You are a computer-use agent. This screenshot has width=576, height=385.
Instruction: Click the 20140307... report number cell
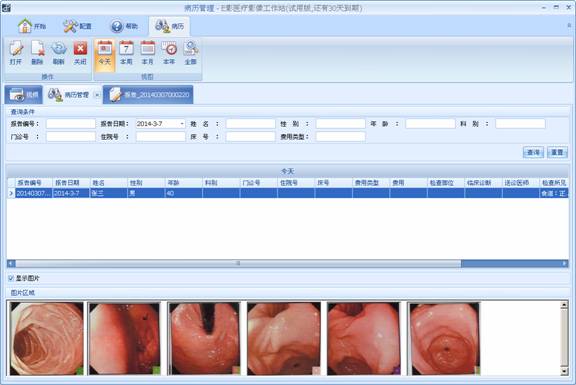coord(34,193)
